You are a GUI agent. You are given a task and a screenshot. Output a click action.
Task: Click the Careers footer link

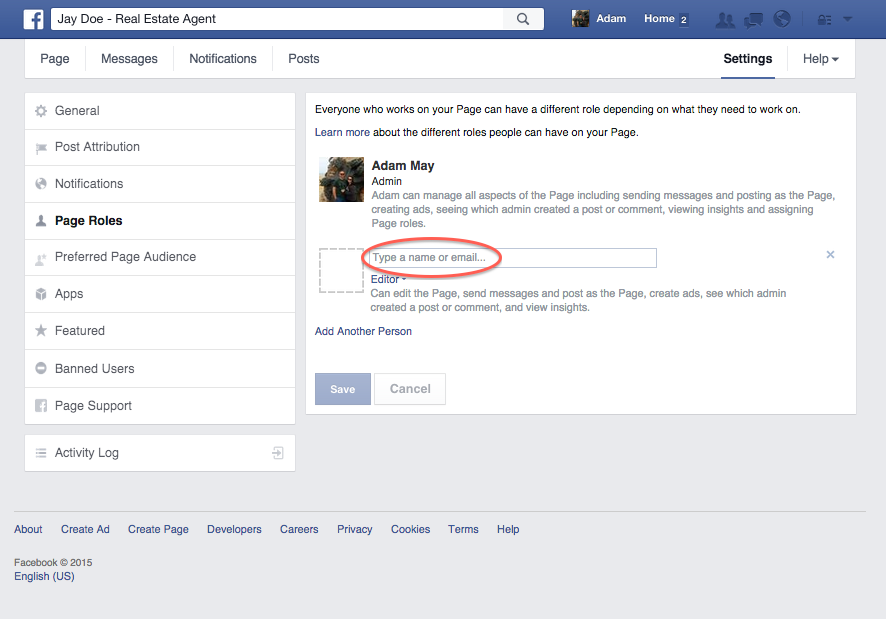pyautogui.click(x=299, y=529)
